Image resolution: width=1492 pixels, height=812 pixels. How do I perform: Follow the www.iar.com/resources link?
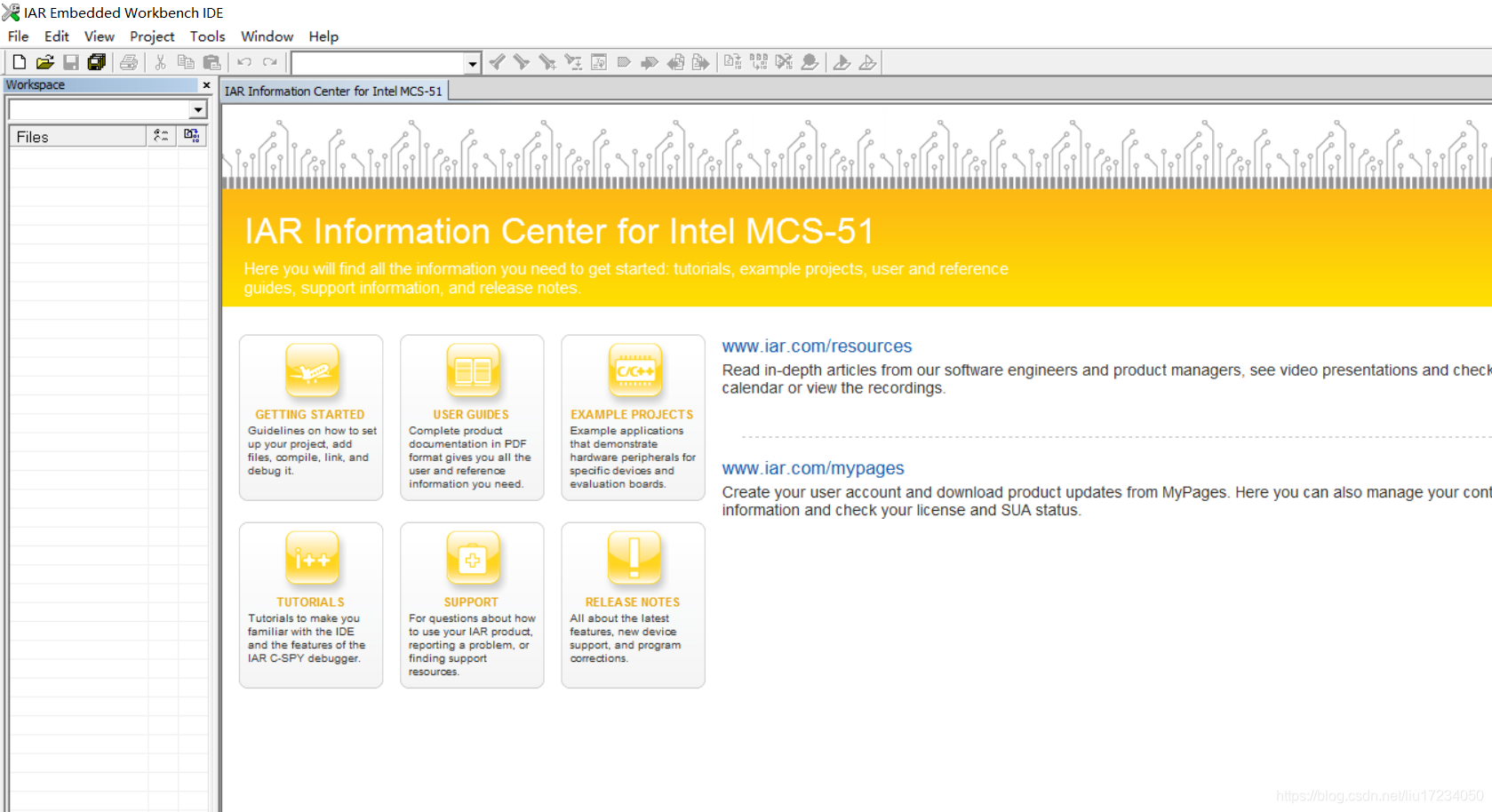point(817,346)
